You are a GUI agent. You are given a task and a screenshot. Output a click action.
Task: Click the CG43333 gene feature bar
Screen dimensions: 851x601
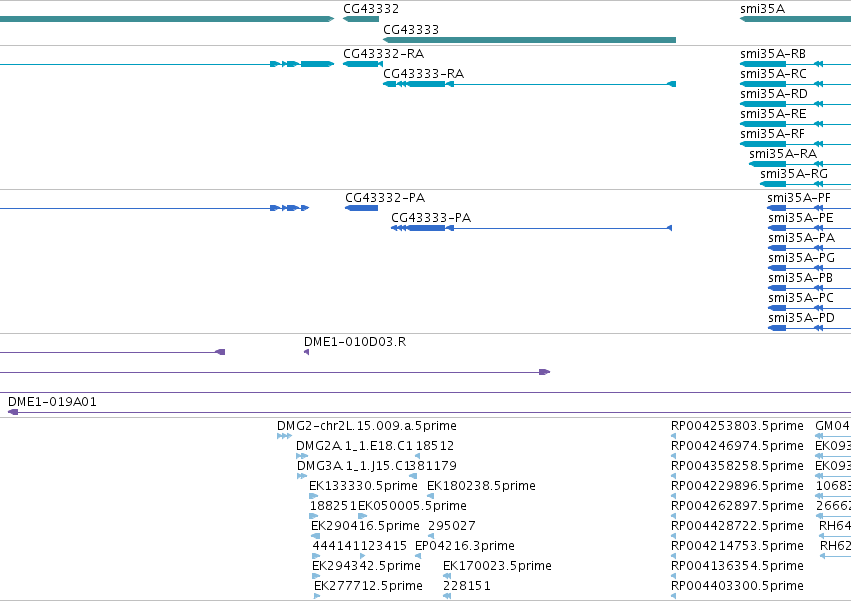click(x=529, y=40)
